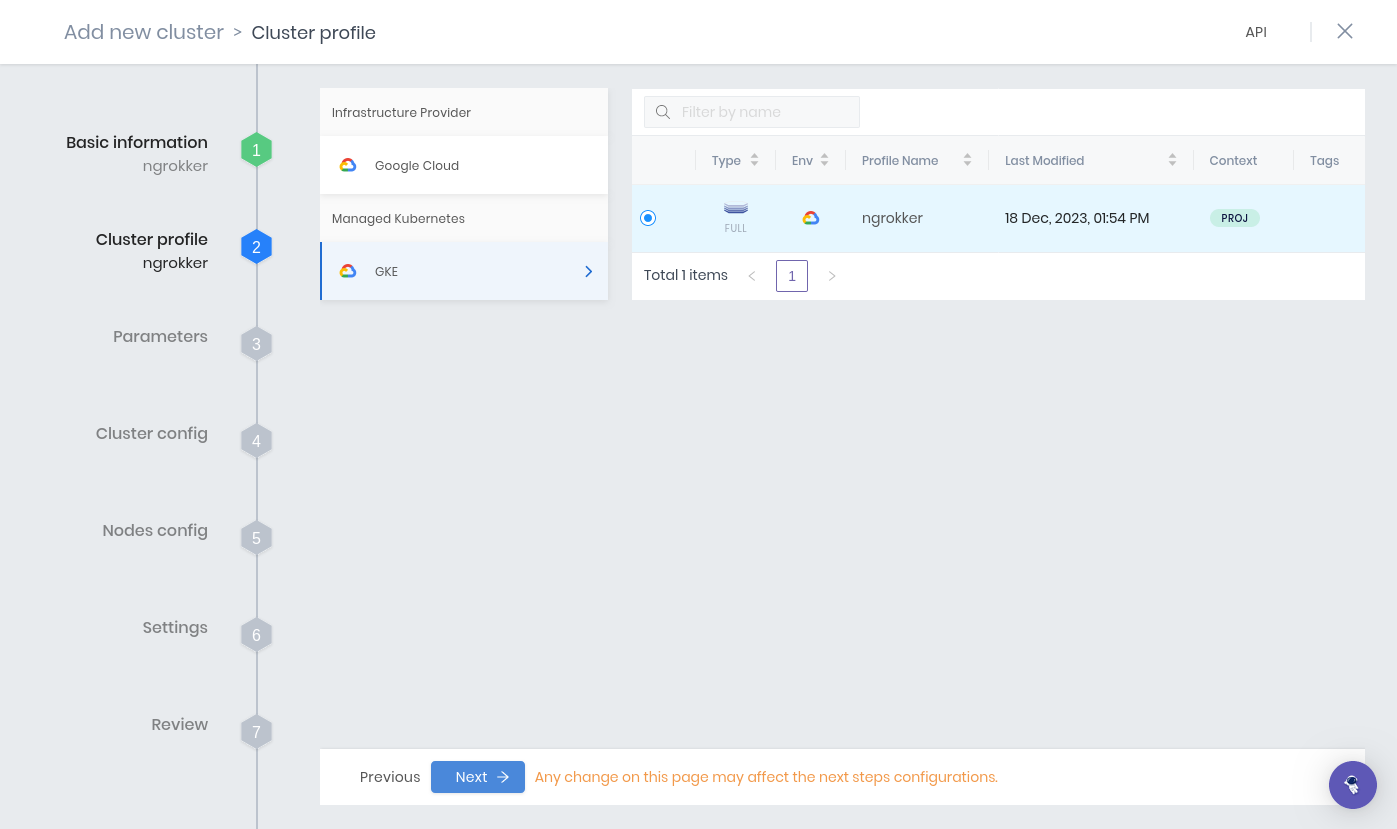Click the GKE Google Cloud icon
This screenshot has width=1397, height=829.
click(349, 271)
